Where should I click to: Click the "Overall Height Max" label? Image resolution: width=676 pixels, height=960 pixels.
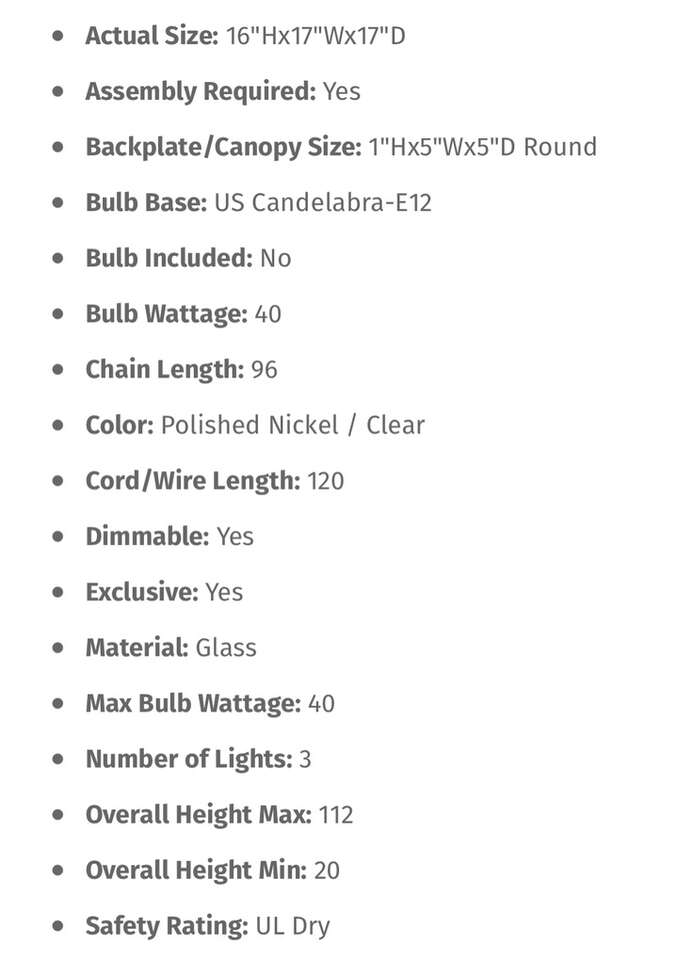tap(198, 815)
